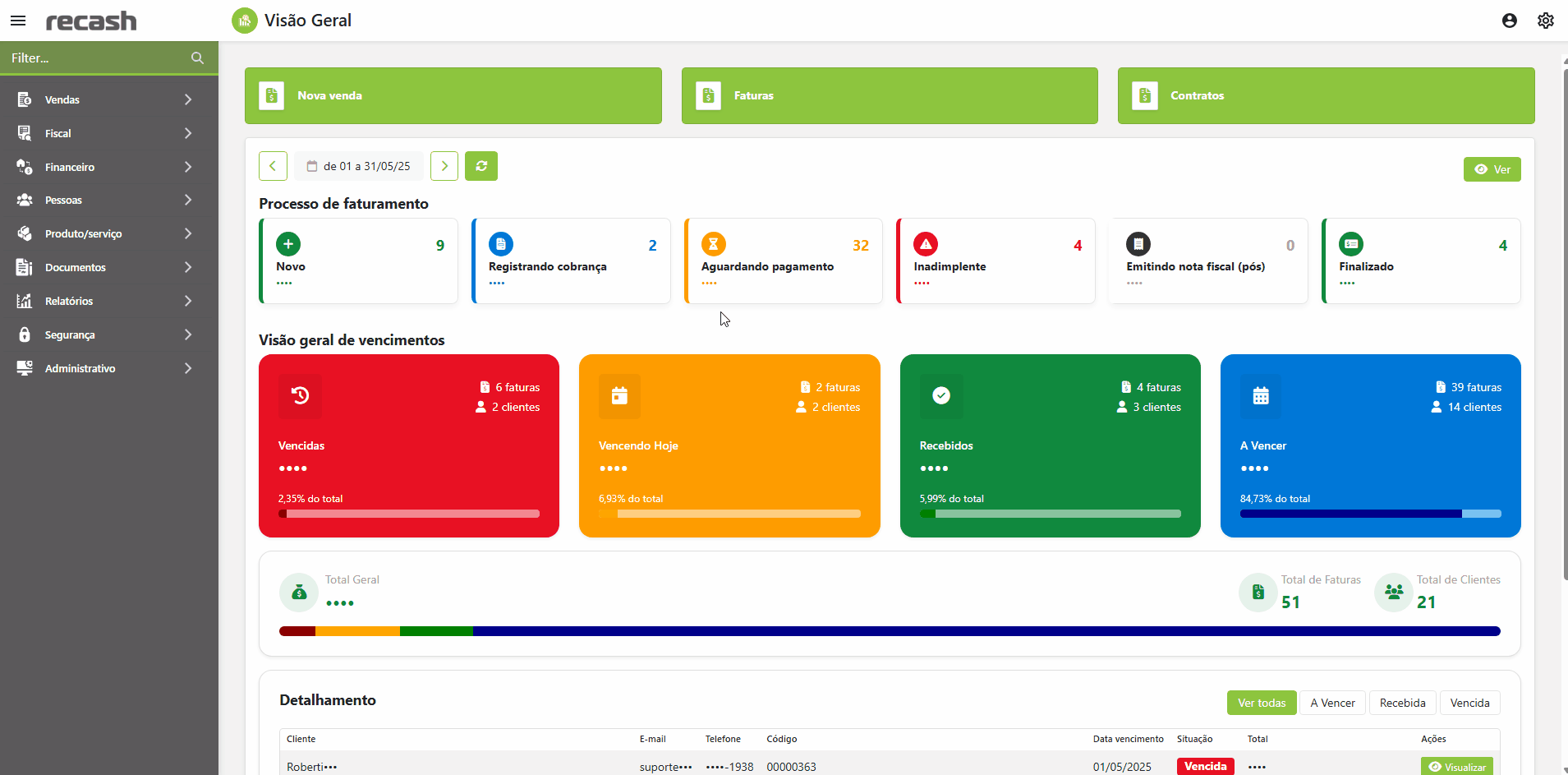Click the Vencidas history clock icon
Image resolution: width=1568 pixels, height=775 pixels.
point(300,395)
